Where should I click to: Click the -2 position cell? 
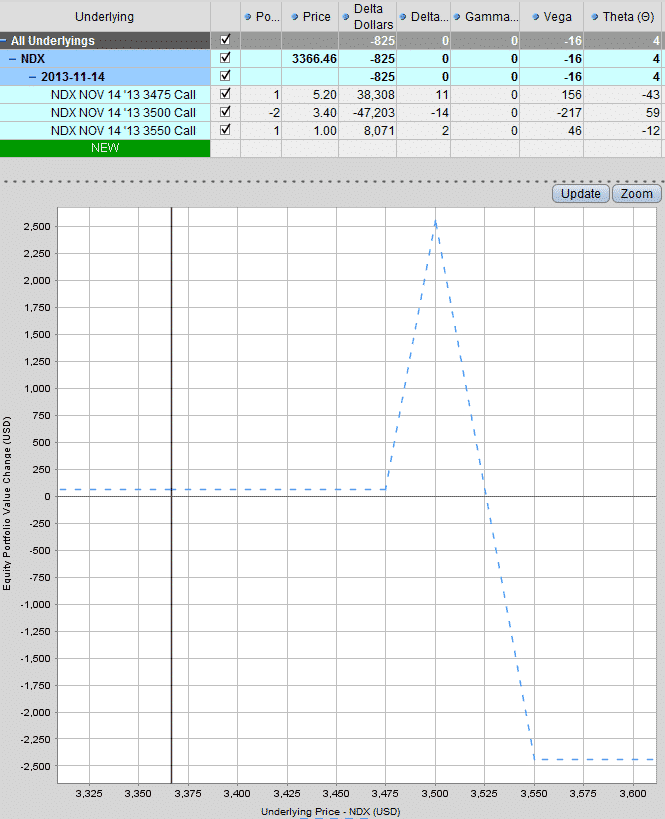click(x=261, y=113)
